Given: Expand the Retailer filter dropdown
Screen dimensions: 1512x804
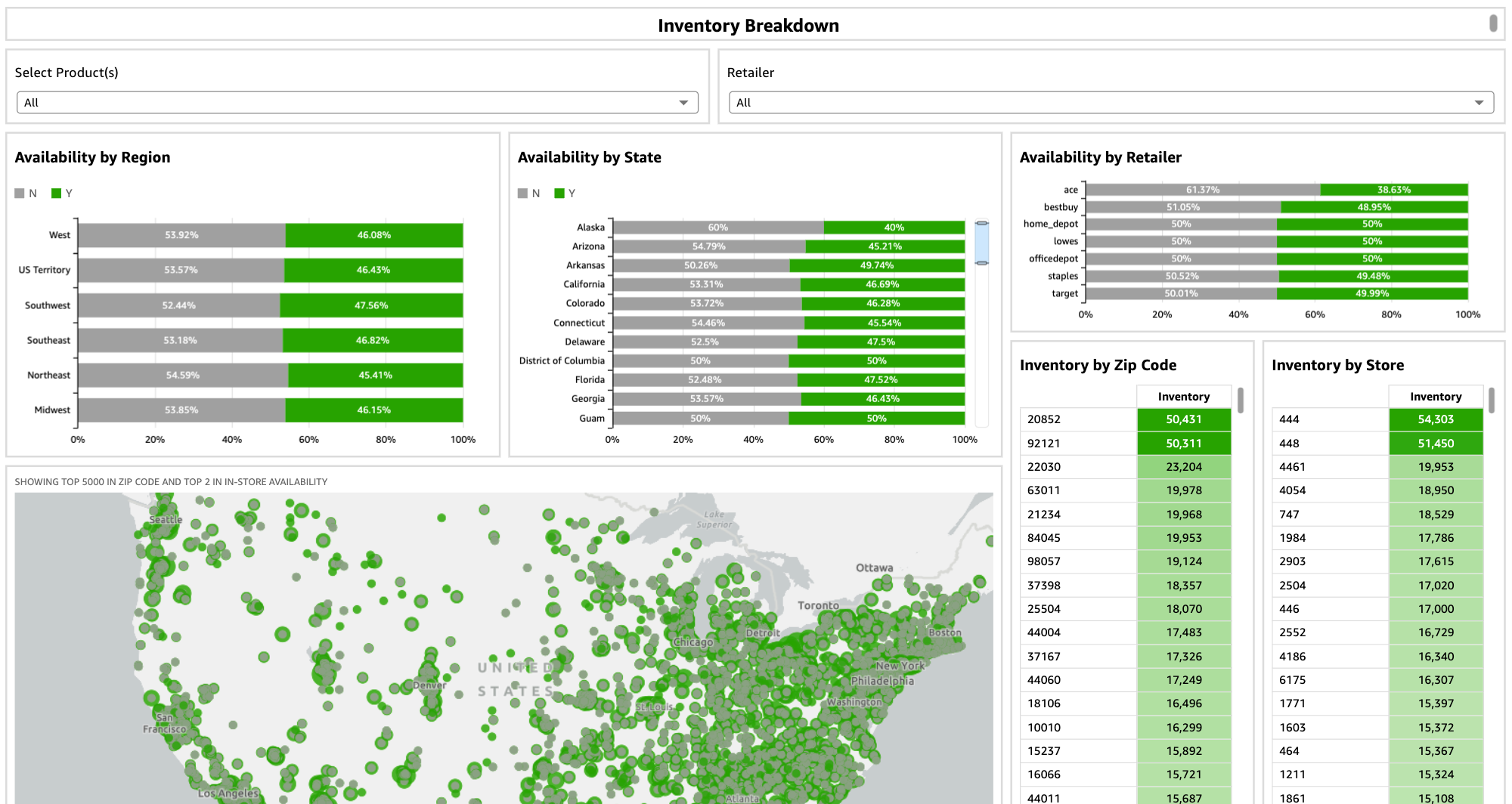Looking at the screenshot, I should click(1111, 103).
